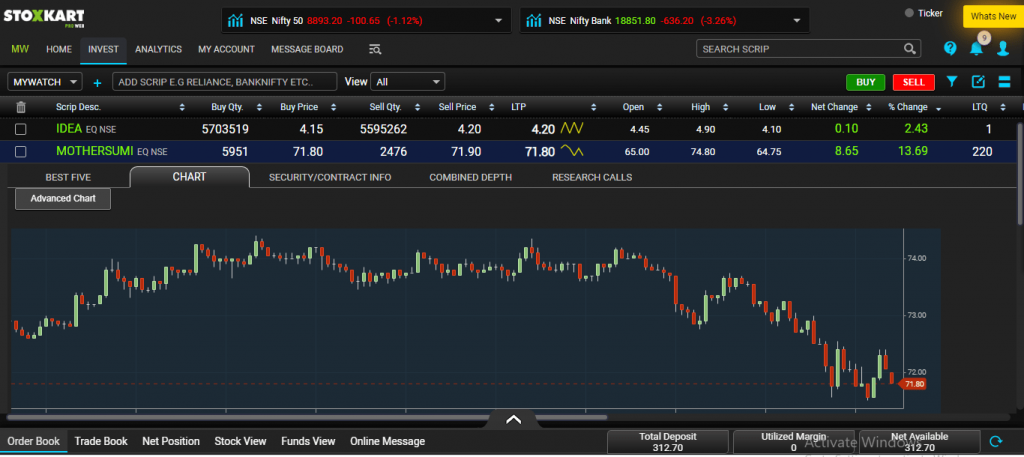Sort by Open column arrows
Viewport: 1024px width, 457px height.
(x=659, y=107)
